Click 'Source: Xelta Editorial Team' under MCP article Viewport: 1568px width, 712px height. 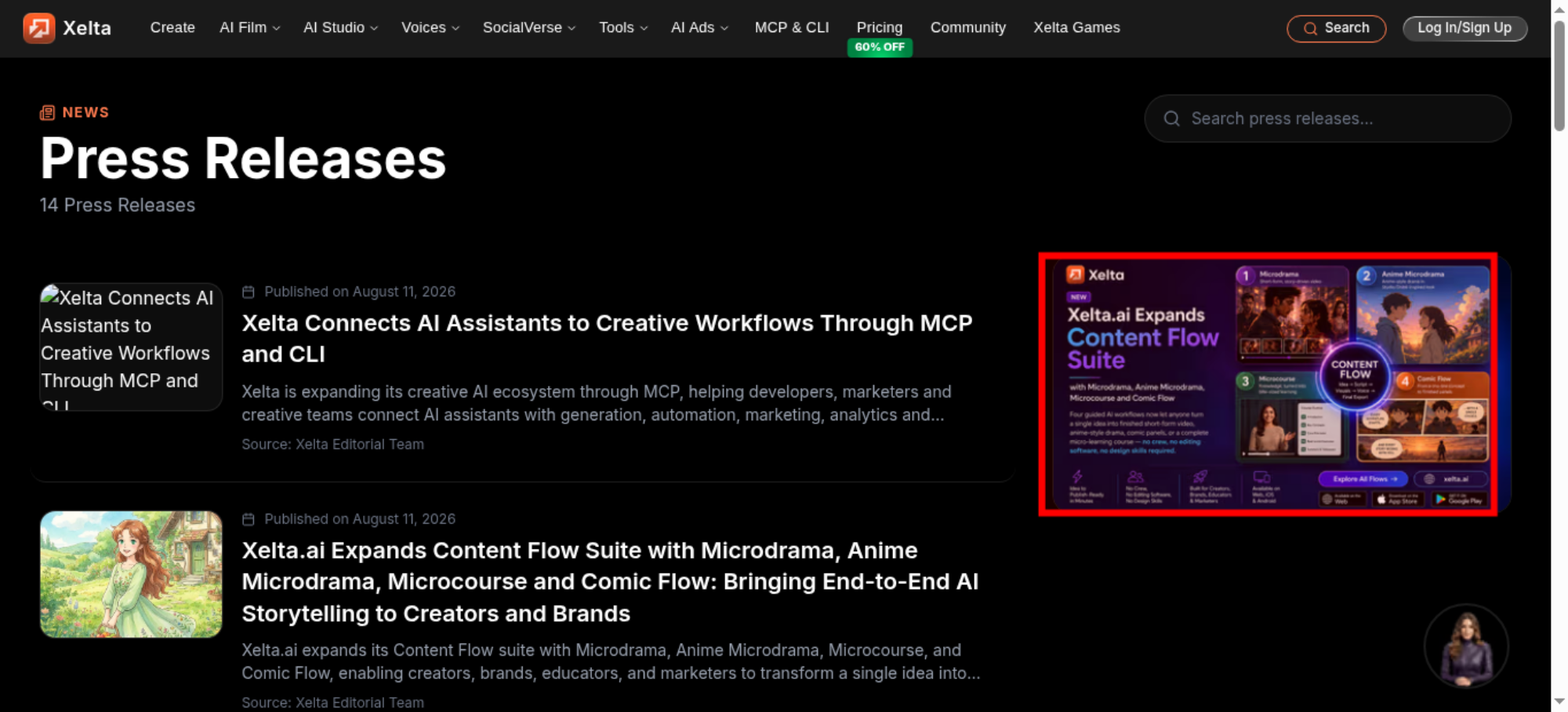tap(332, 444)
